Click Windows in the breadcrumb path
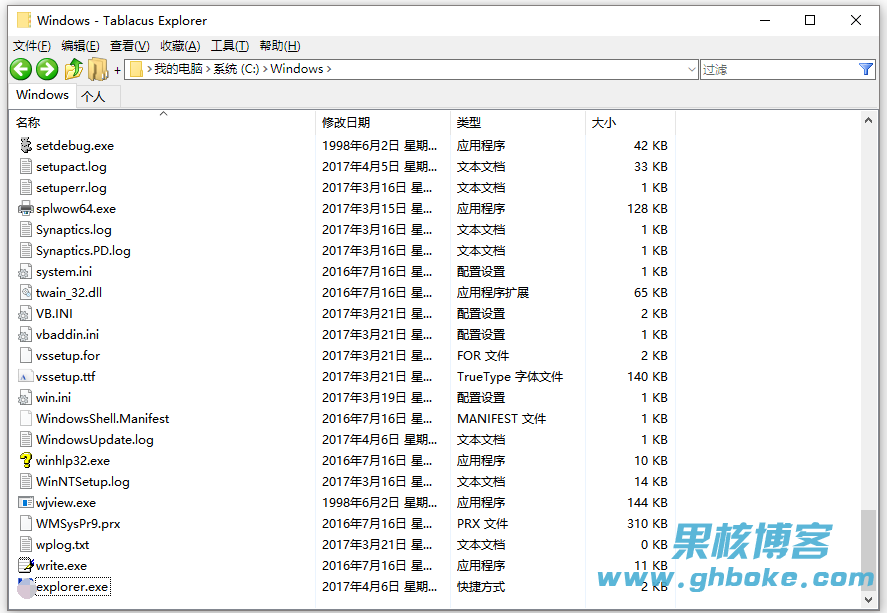This screenshot has height=613, width=887. click(297, 69)
